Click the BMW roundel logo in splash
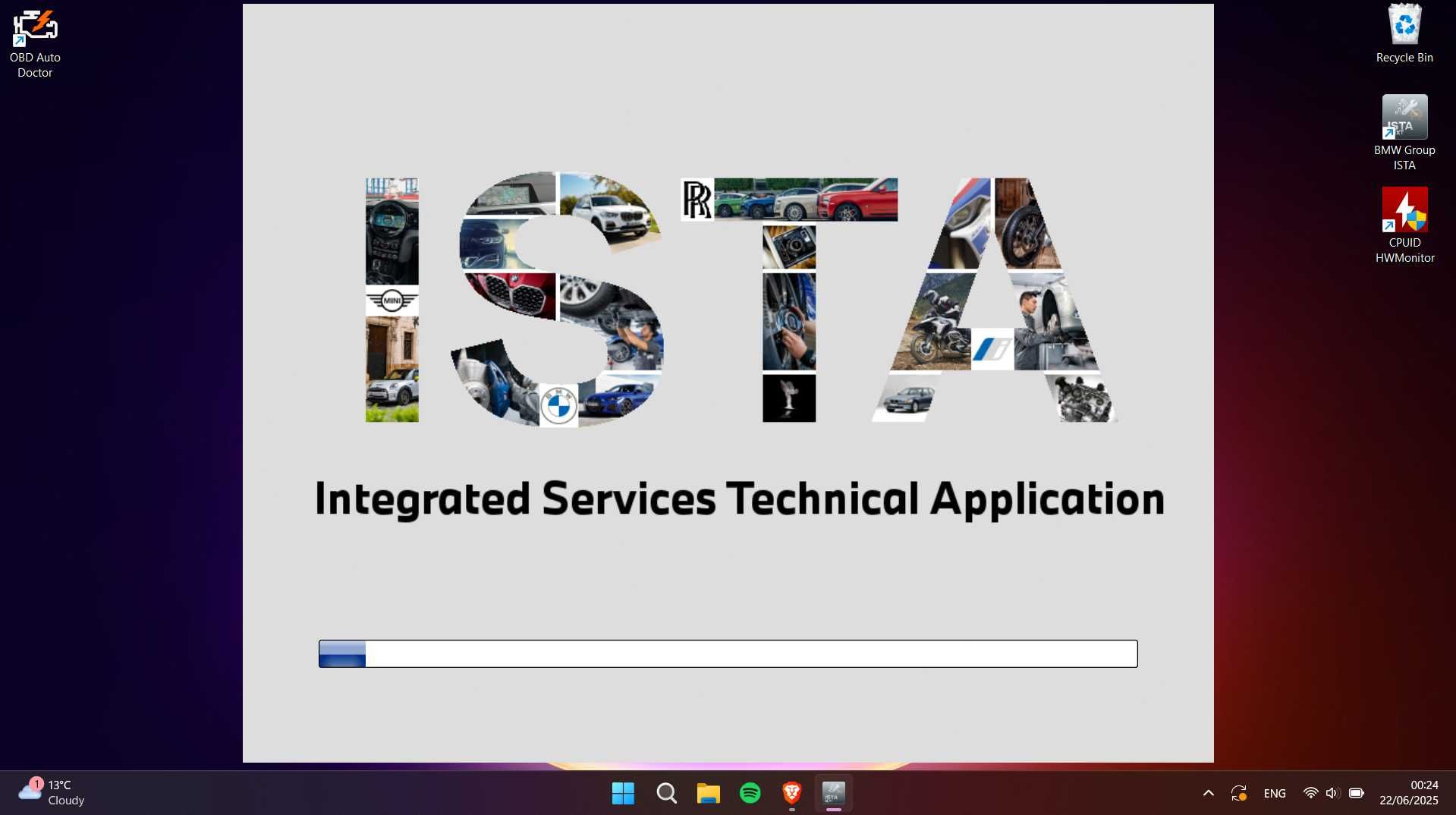Viewport: 1456px width, 815px height. coord(558,407)
